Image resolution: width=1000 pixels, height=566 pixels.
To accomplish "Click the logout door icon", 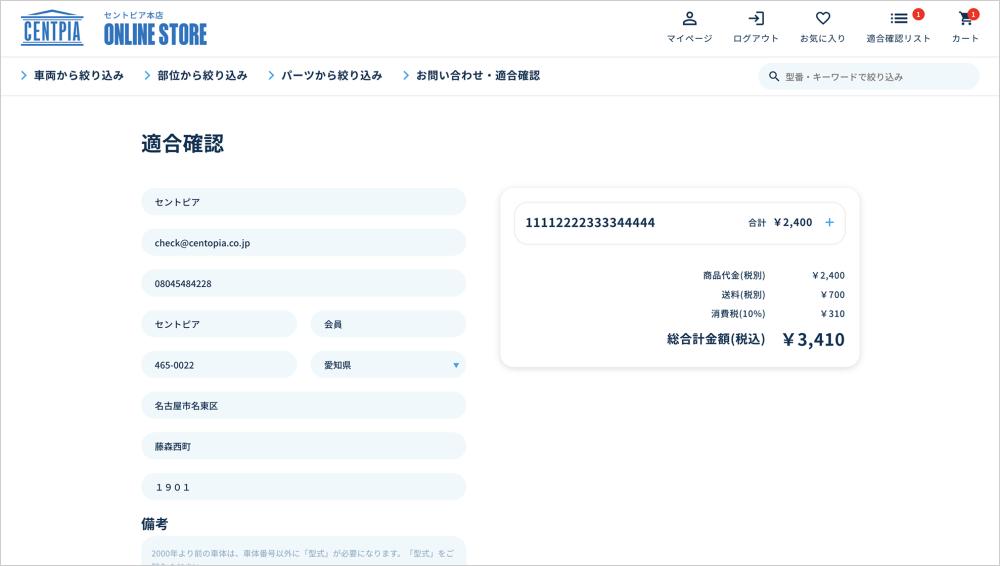I will pos(756,19).
